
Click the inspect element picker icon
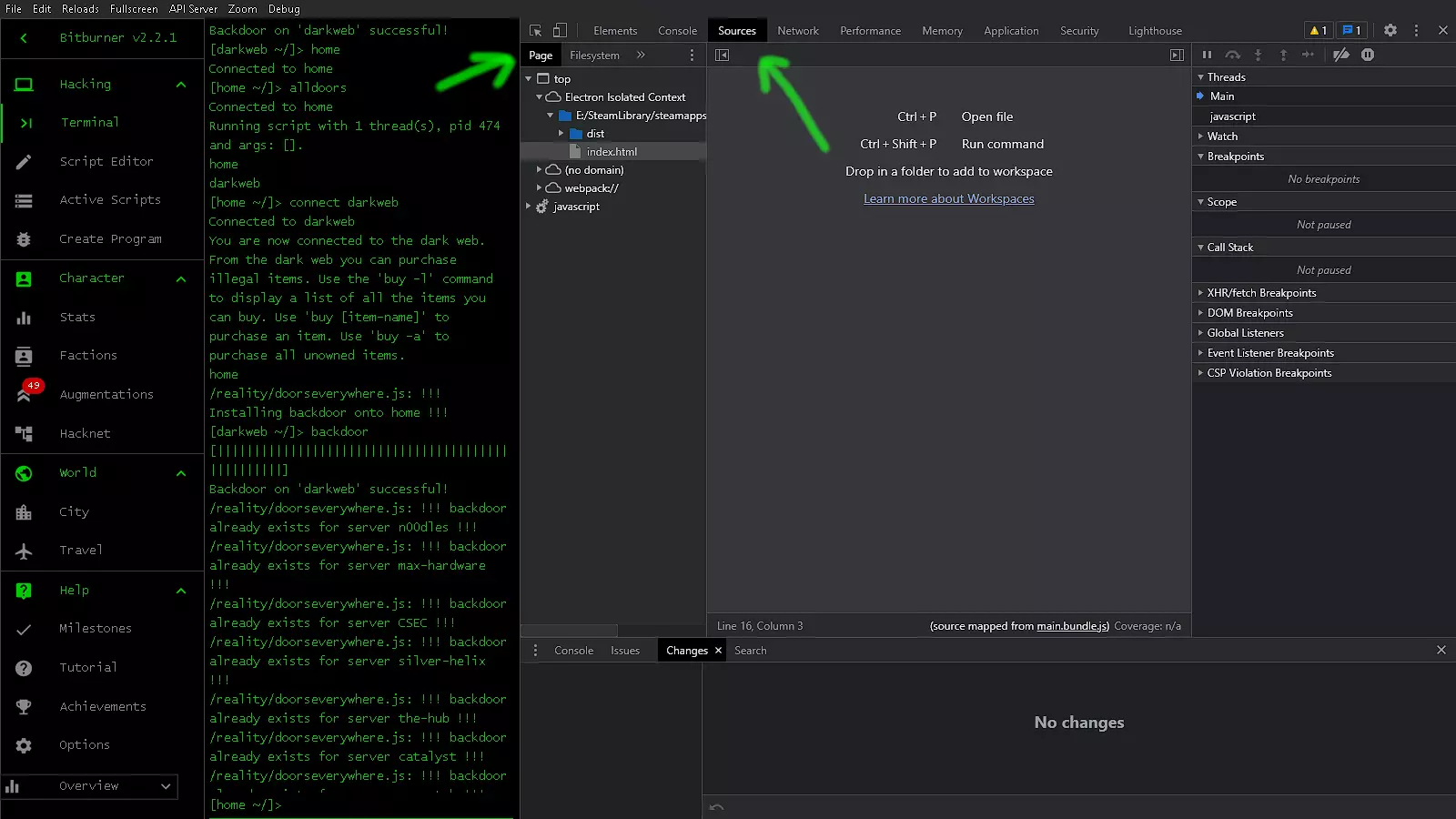pyautogui.click(x=535, y=30)
